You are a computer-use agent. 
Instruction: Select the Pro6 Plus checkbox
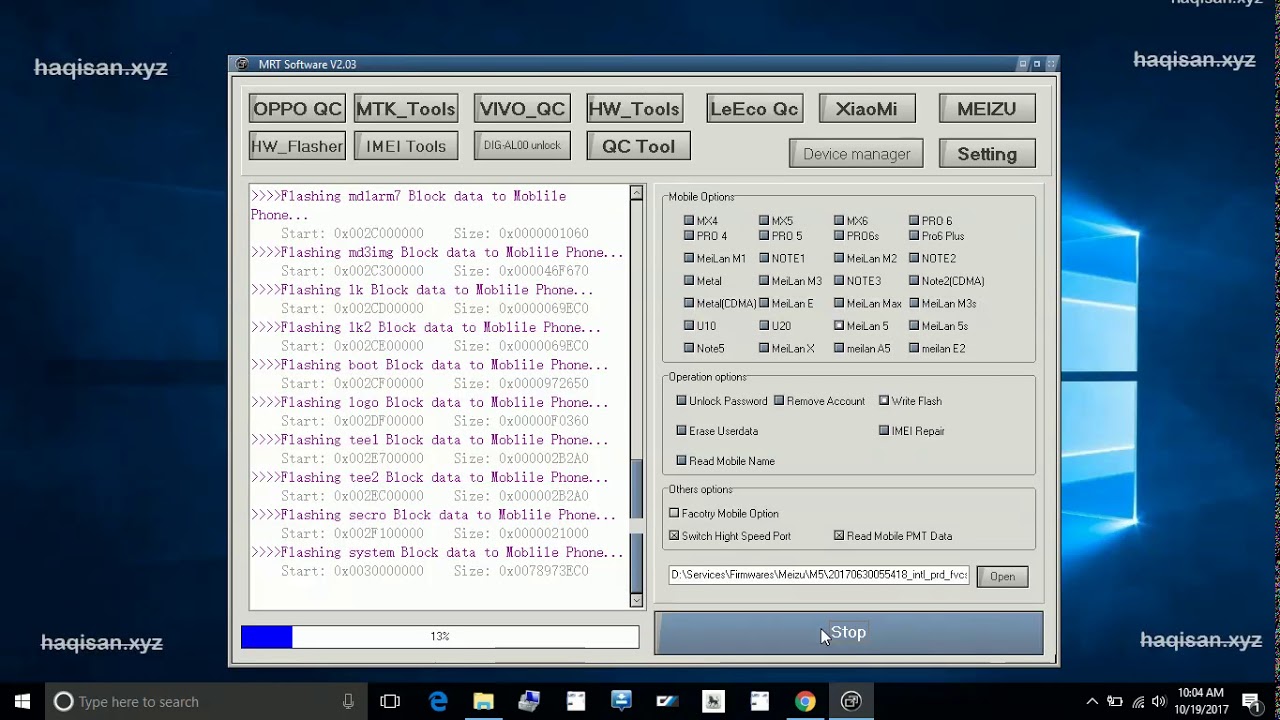pos(914,236)
